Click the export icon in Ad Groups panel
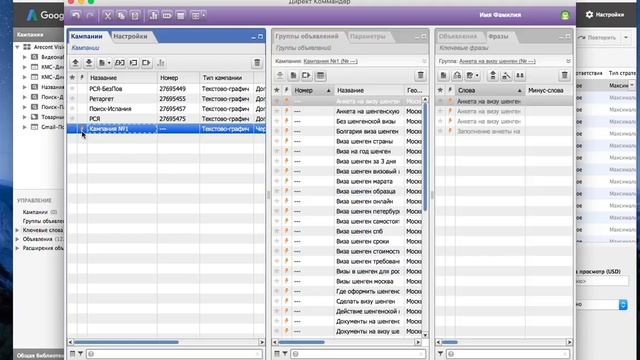Viewport: 640px width, 360px height. (307, 76)
